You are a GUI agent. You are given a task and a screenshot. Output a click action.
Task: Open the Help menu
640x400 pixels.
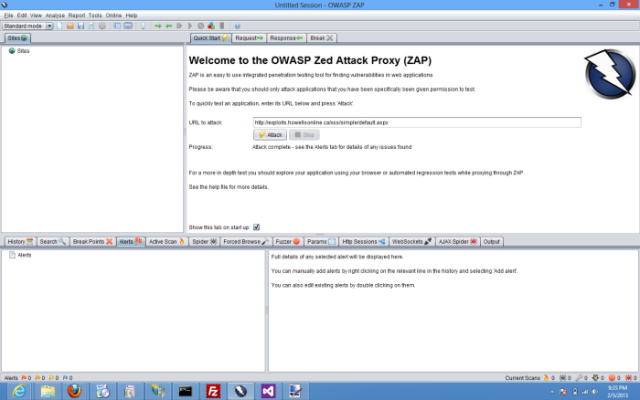pos(131,15)
